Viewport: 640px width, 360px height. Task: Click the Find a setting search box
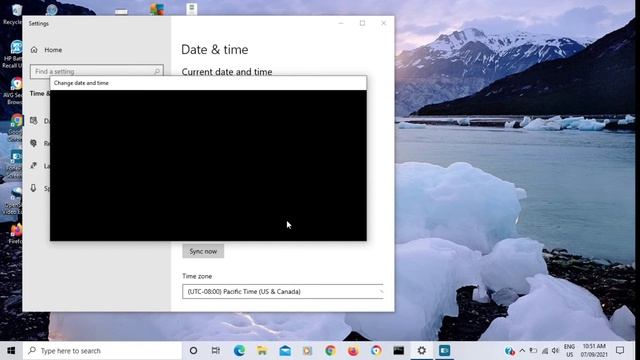pyautogui.click(x=97, y=71)
